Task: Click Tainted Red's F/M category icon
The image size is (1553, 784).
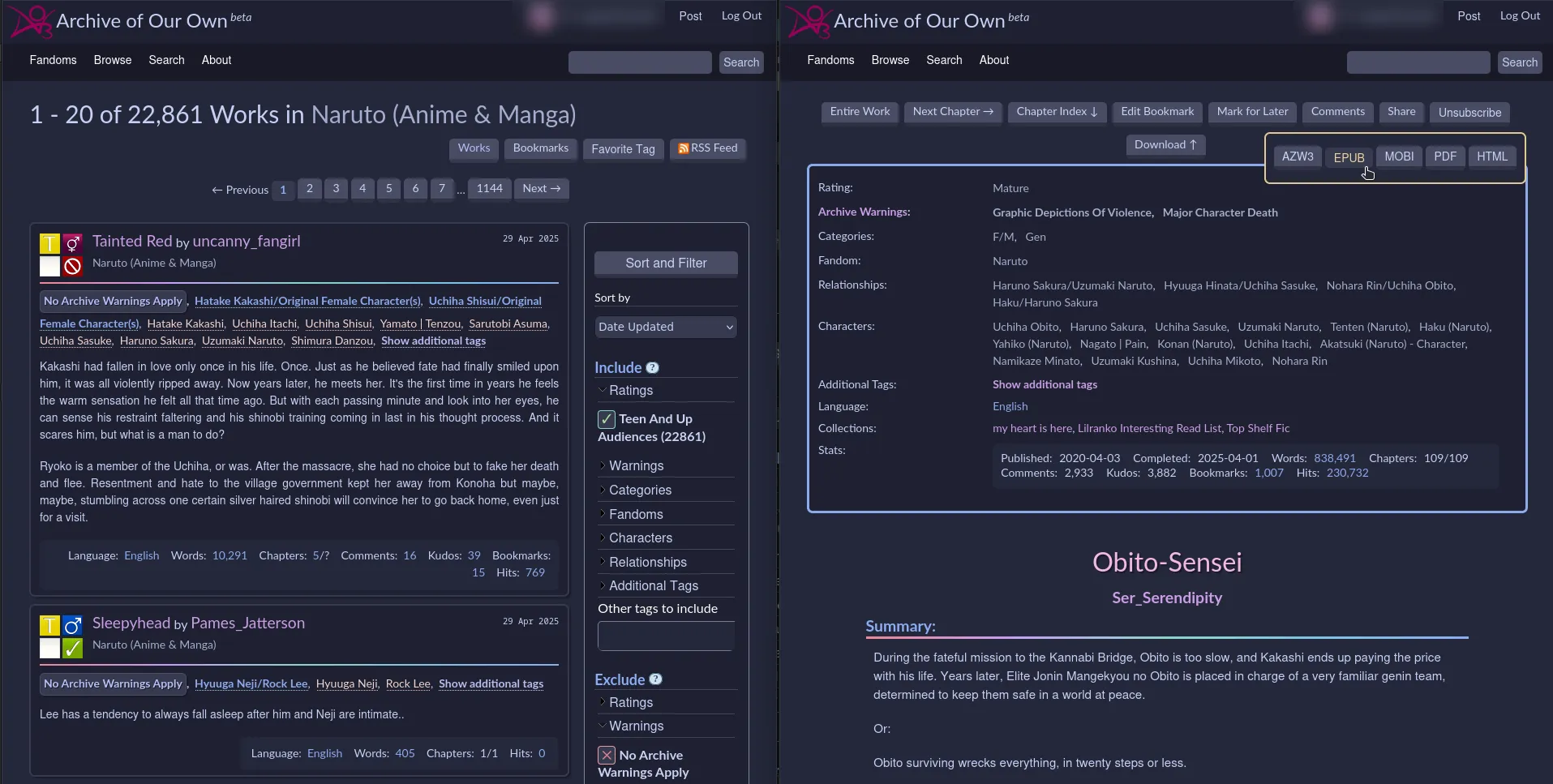Action: click(x=72, y=244)
